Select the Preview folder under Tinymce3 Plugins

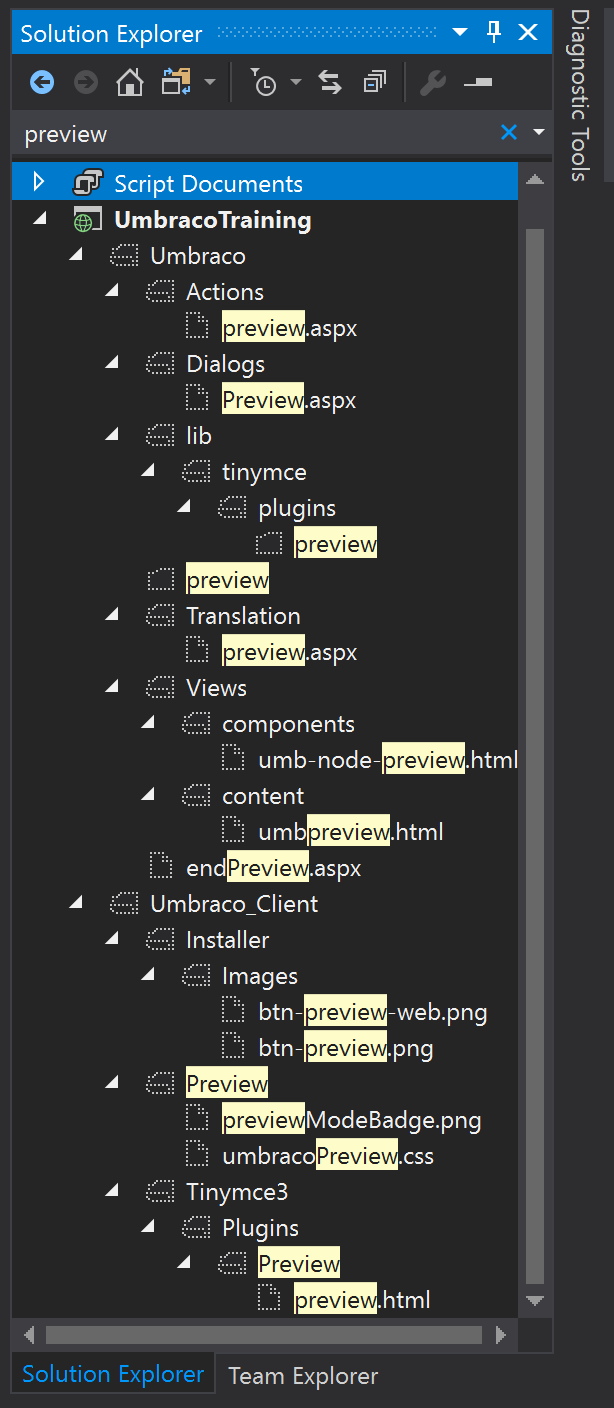point(300,1264)
